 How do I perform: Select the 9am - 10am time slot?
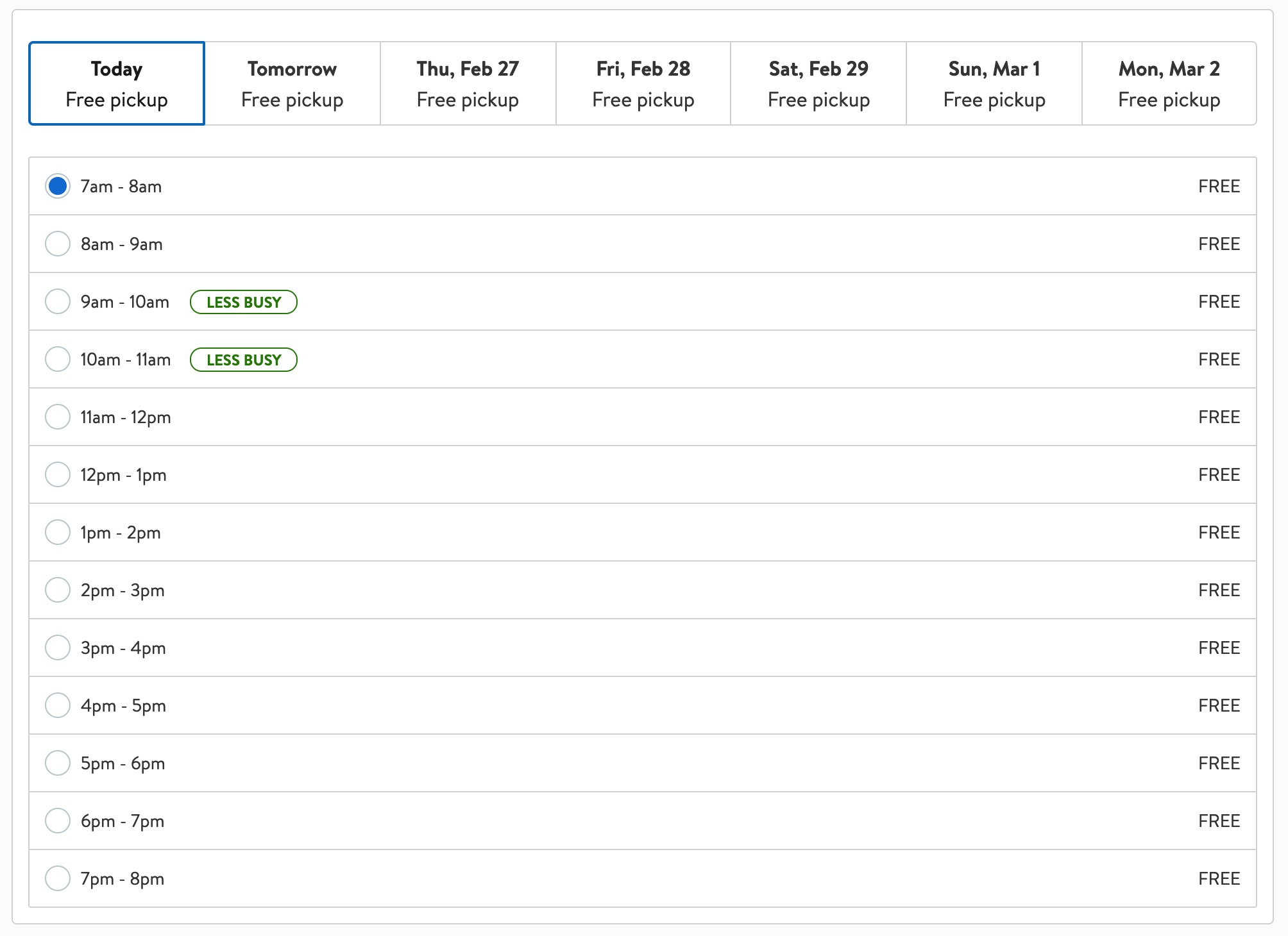[58, 302]
